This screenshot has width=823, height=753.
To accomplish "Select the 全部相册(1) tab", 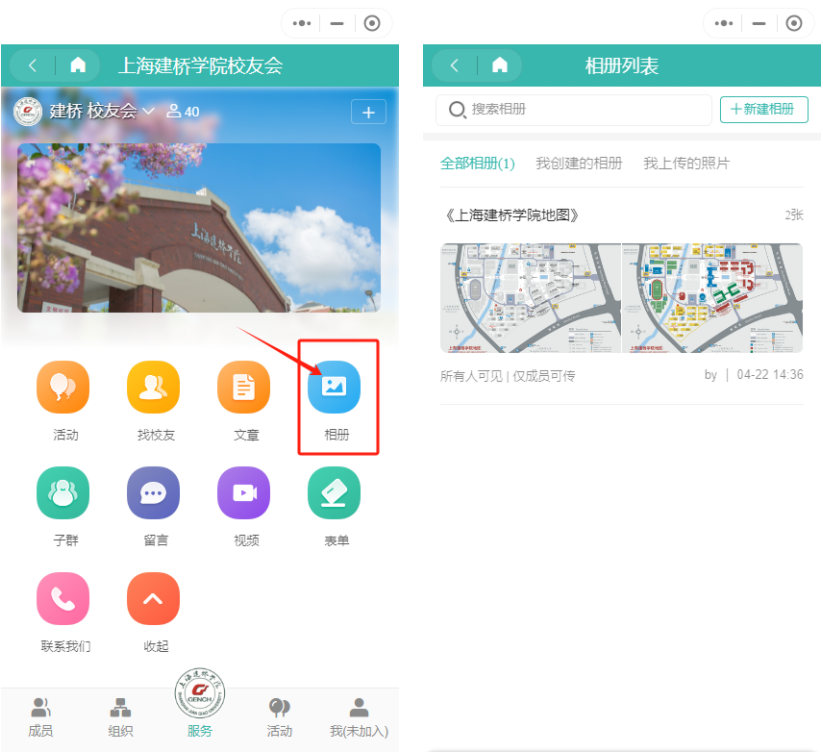I will pyautogui.click(x=478, y=164).
